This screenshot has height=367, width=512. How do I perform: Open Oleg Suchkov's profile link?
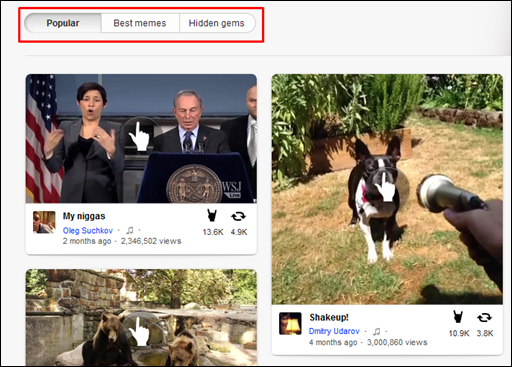click(x=88, y=231)
